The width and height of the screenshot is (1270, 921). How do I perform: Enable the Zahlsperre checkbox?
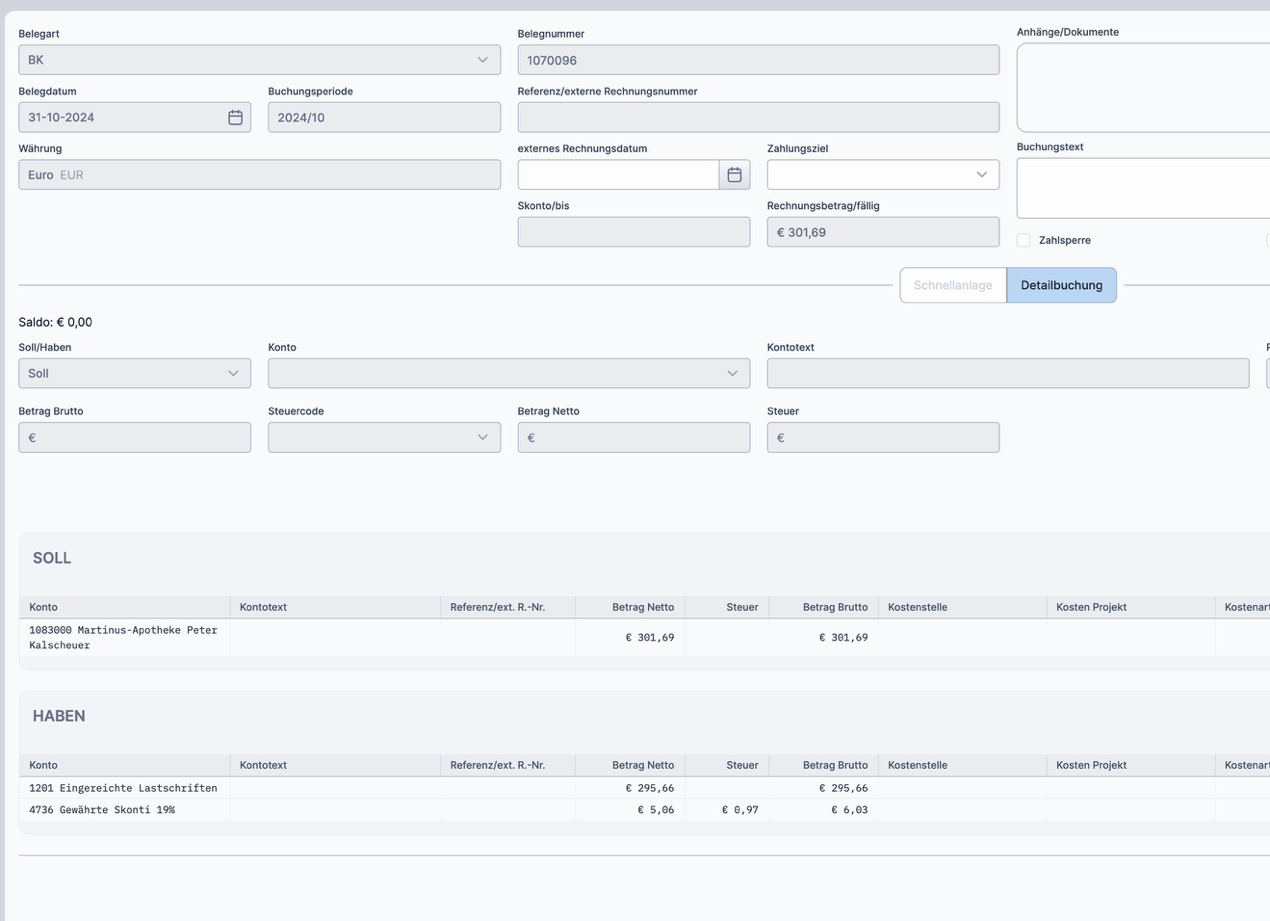pyautogui.click(x=1023, y=241)
